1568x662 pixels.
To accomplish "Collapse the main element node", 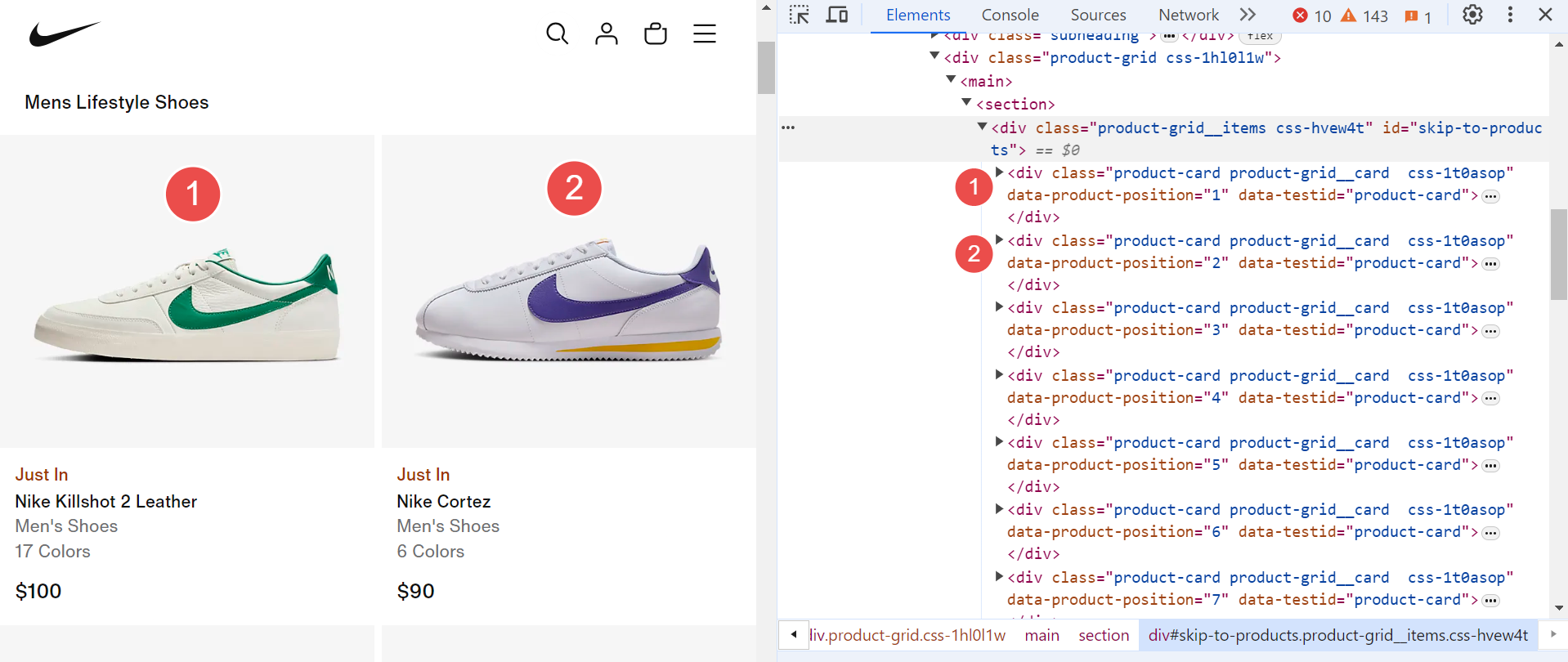I will coord(951,79).
